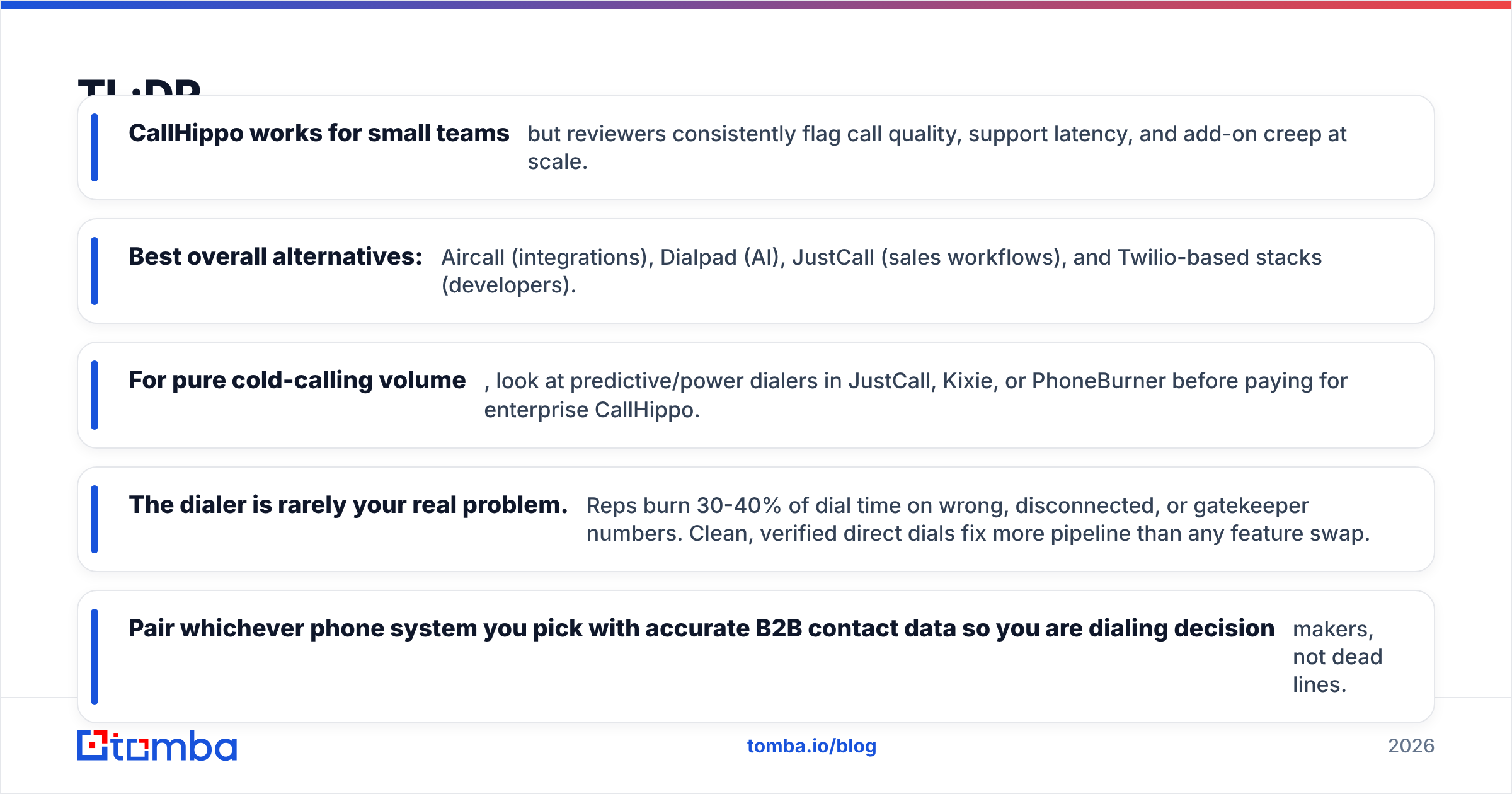Click the partially hidden TL;DR title
Viewport: 1512px width, 794px height.
[139, 86]
